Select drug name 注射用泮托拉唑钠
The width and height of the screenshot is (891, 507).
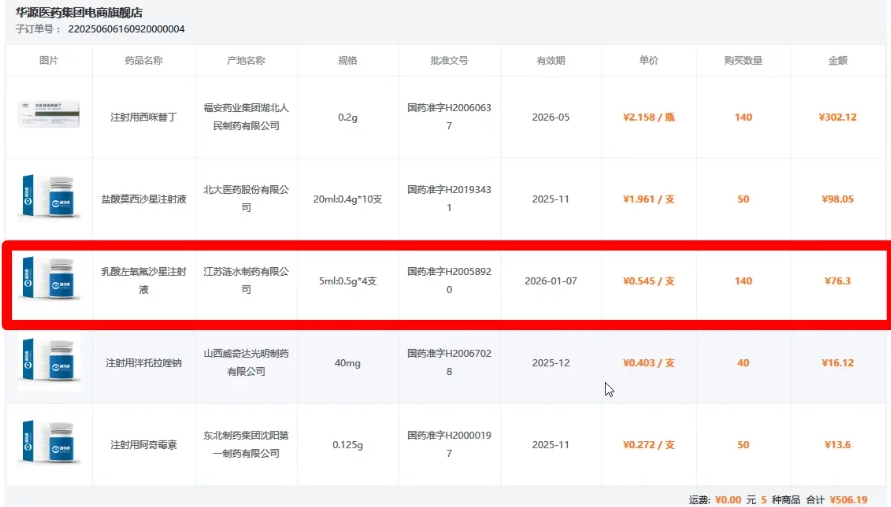coord(144,363)
